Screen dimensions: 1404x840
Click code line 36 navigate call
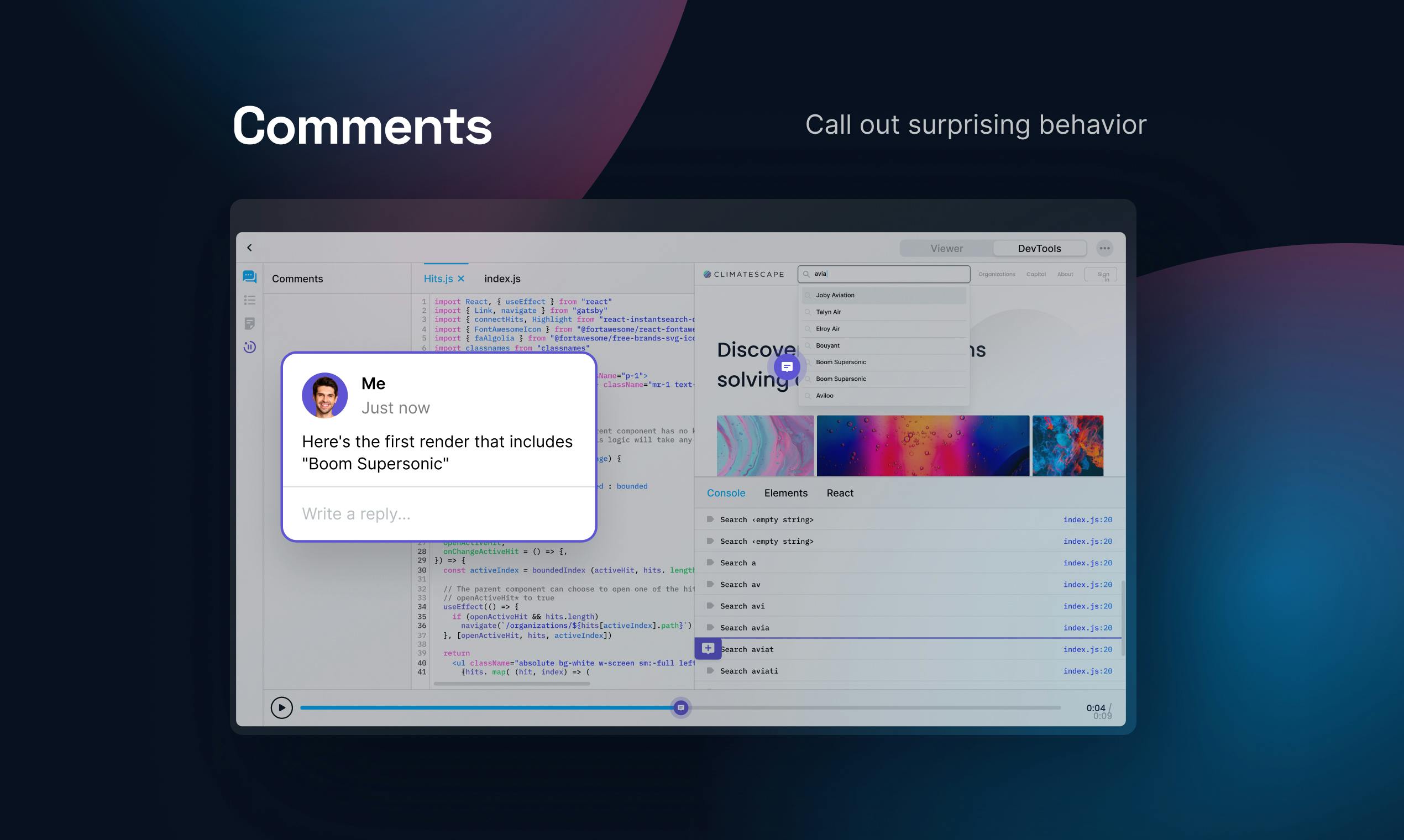[577, 626]
